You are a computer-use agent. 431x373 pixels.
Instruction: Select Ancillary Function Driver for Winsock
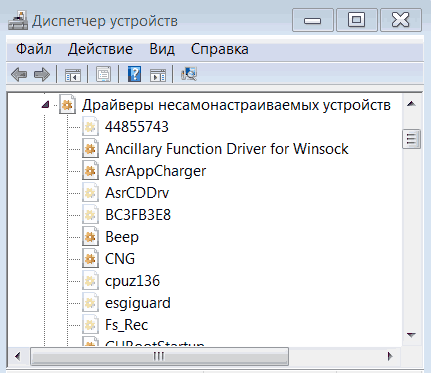click(x=227, y=149)
